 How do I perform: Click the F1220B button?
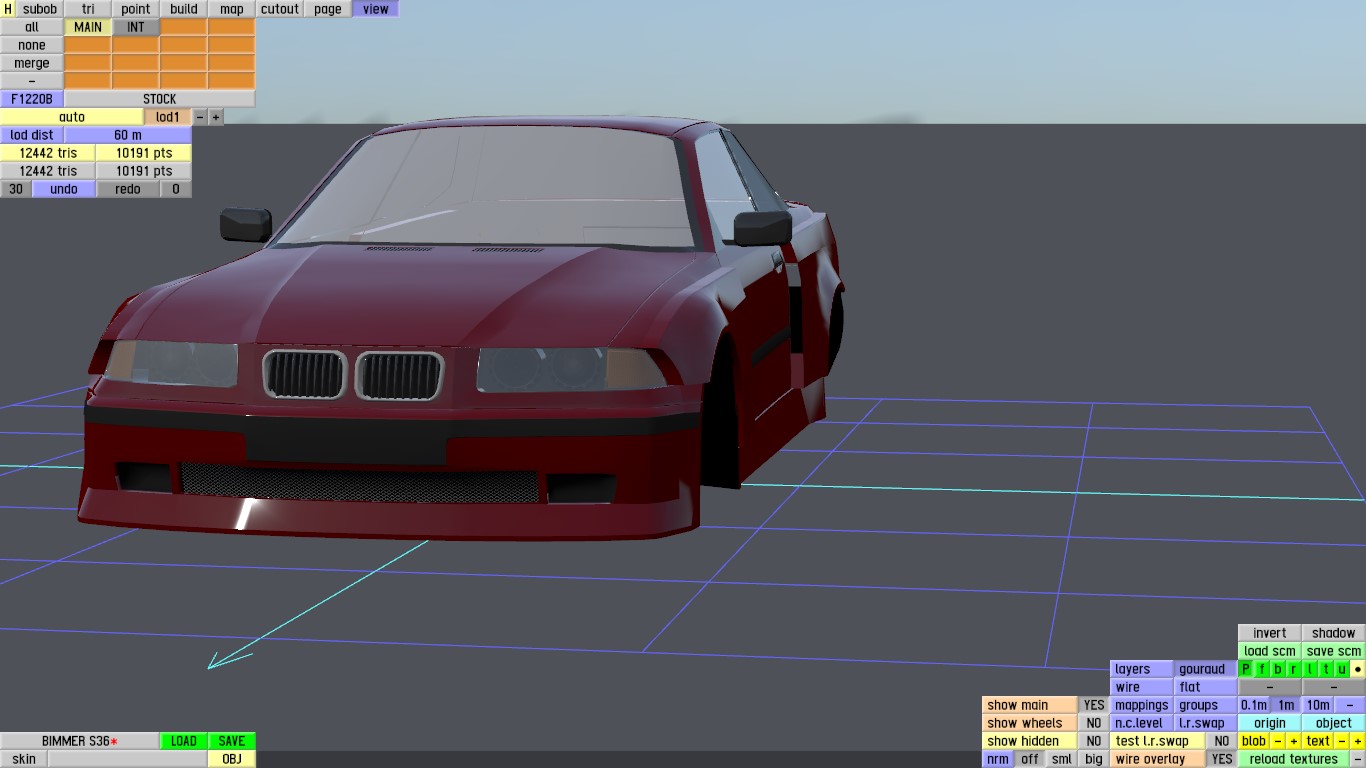(x=32, y=99)
